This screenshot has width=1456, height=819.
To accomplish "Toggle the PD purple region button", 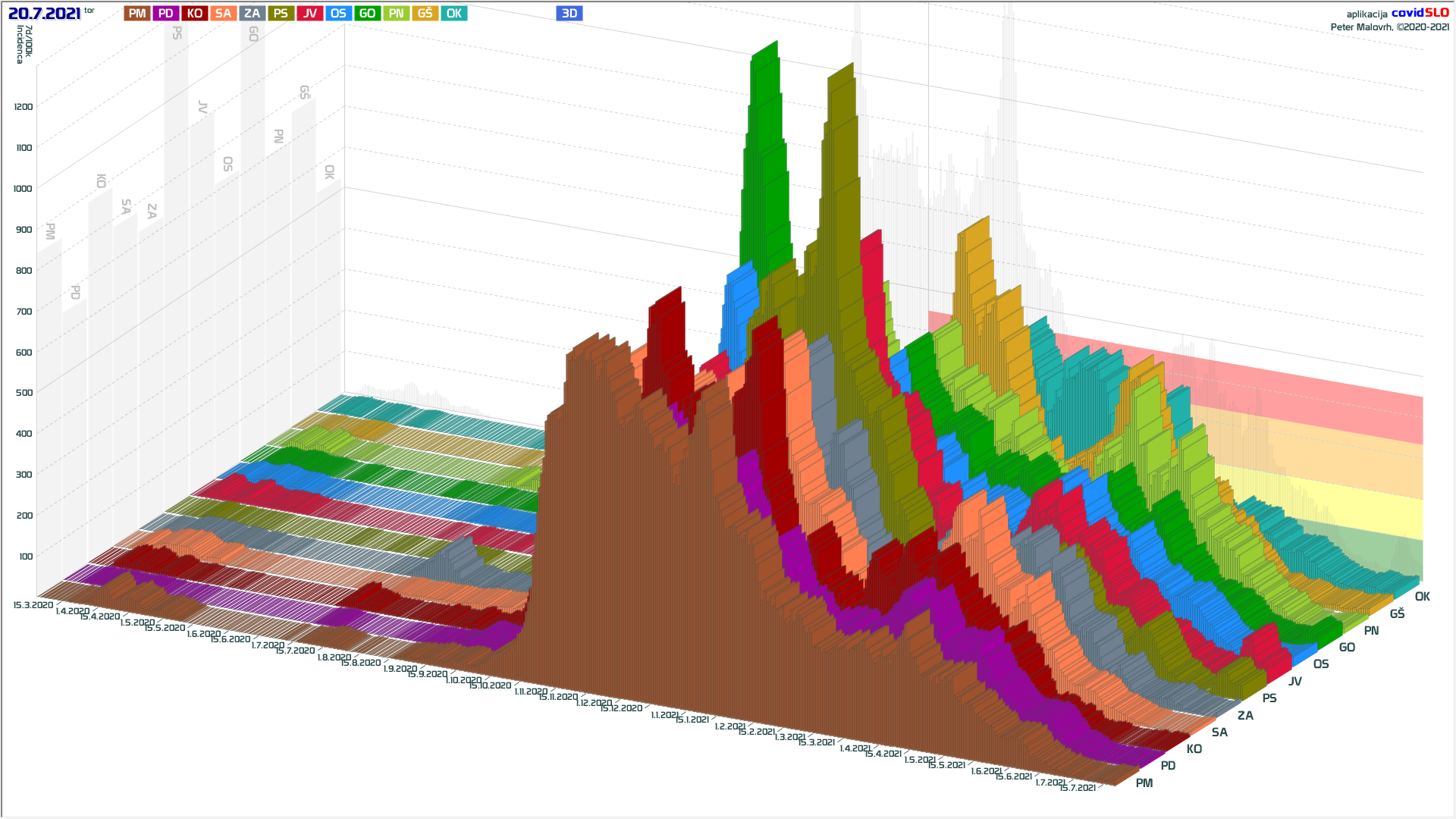I will [x=166, y=14].
